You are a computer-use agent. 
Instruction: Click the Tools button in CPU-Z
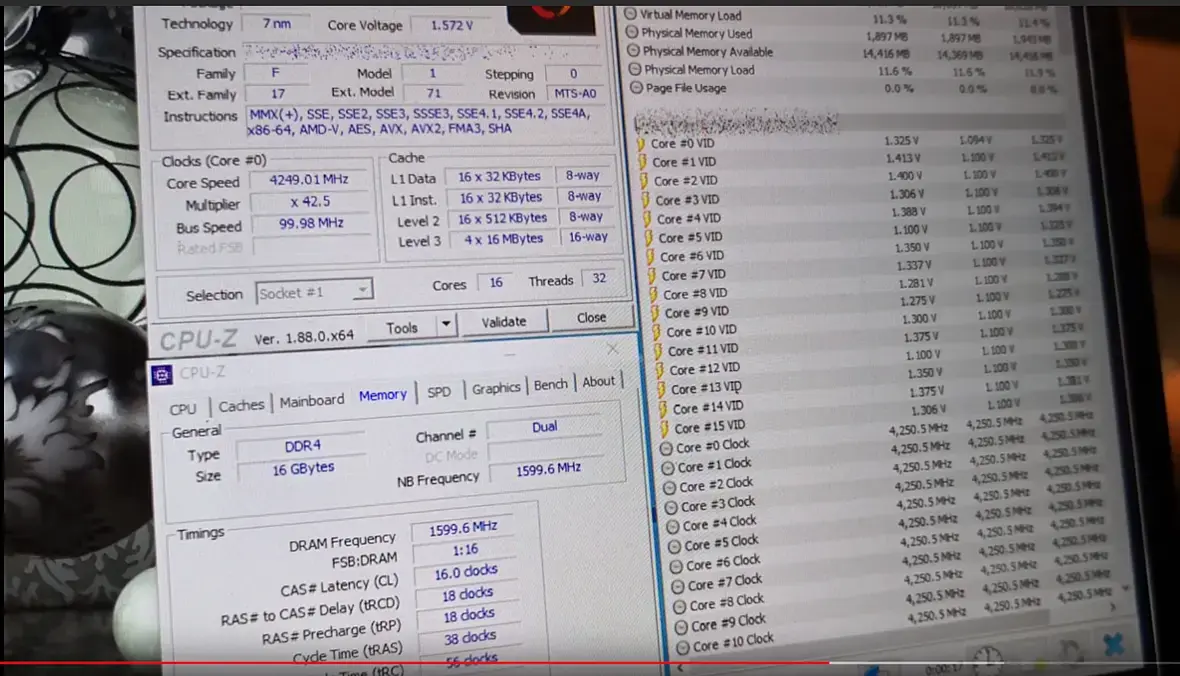(x=402, y=327)
